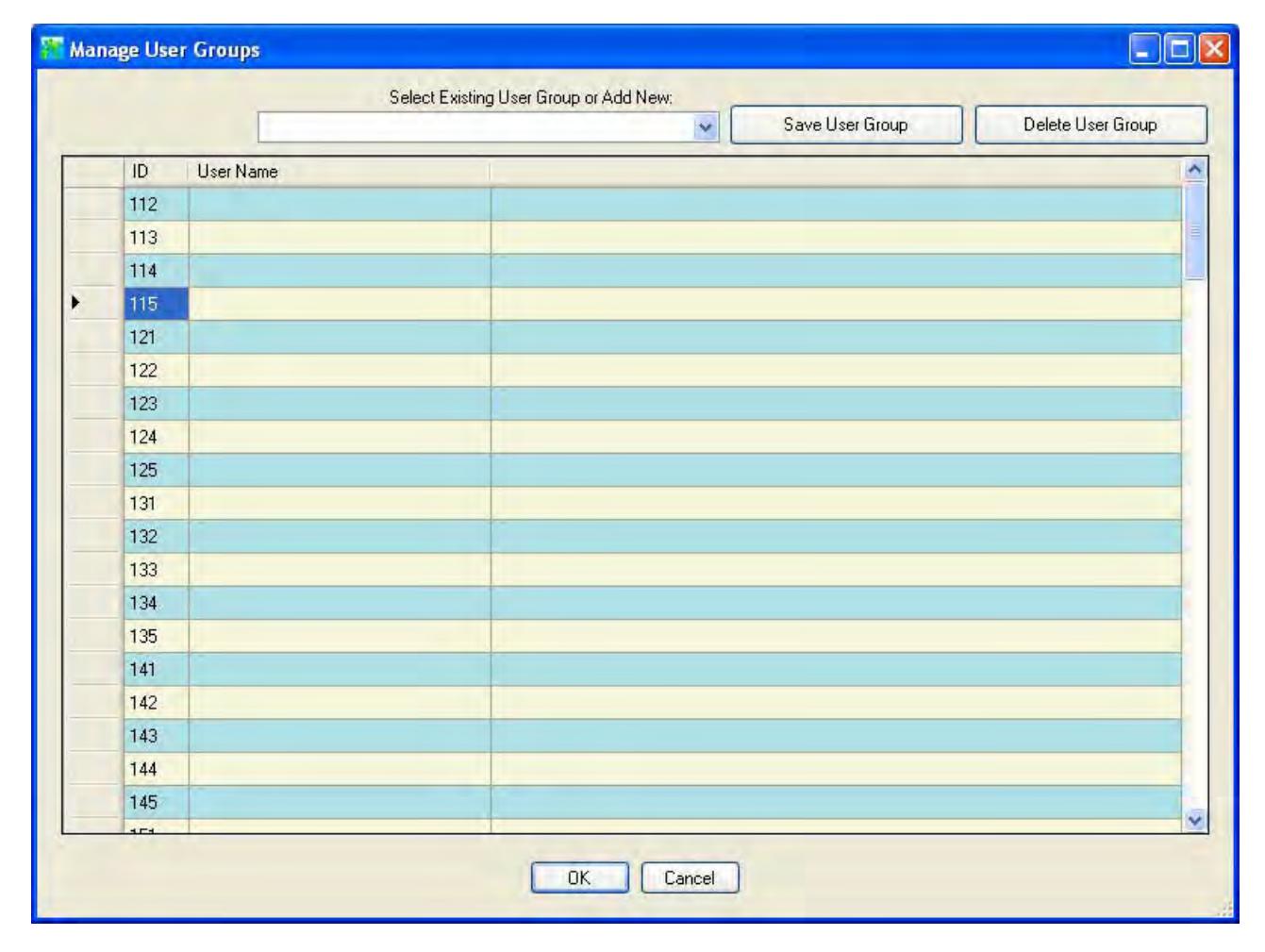Image resolution: width=1265 pixels, height=952 pixels.
Task: Click the Save User Group button
Action: point(846,125)
